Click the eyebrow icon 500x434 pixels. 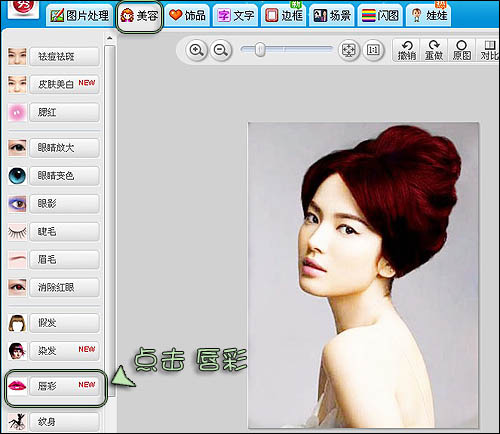[x=17, y=260]
